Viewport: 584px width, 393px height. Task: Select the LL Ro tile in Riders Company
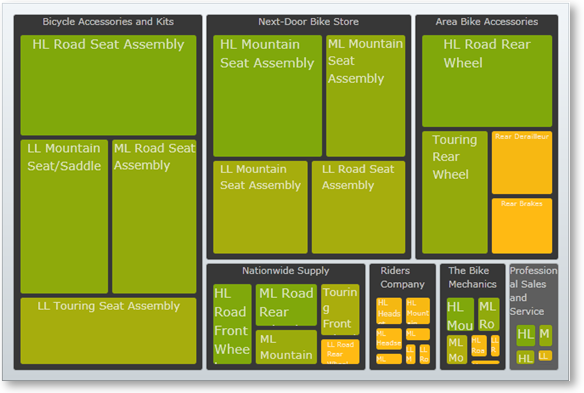click(x=424, y=354)
